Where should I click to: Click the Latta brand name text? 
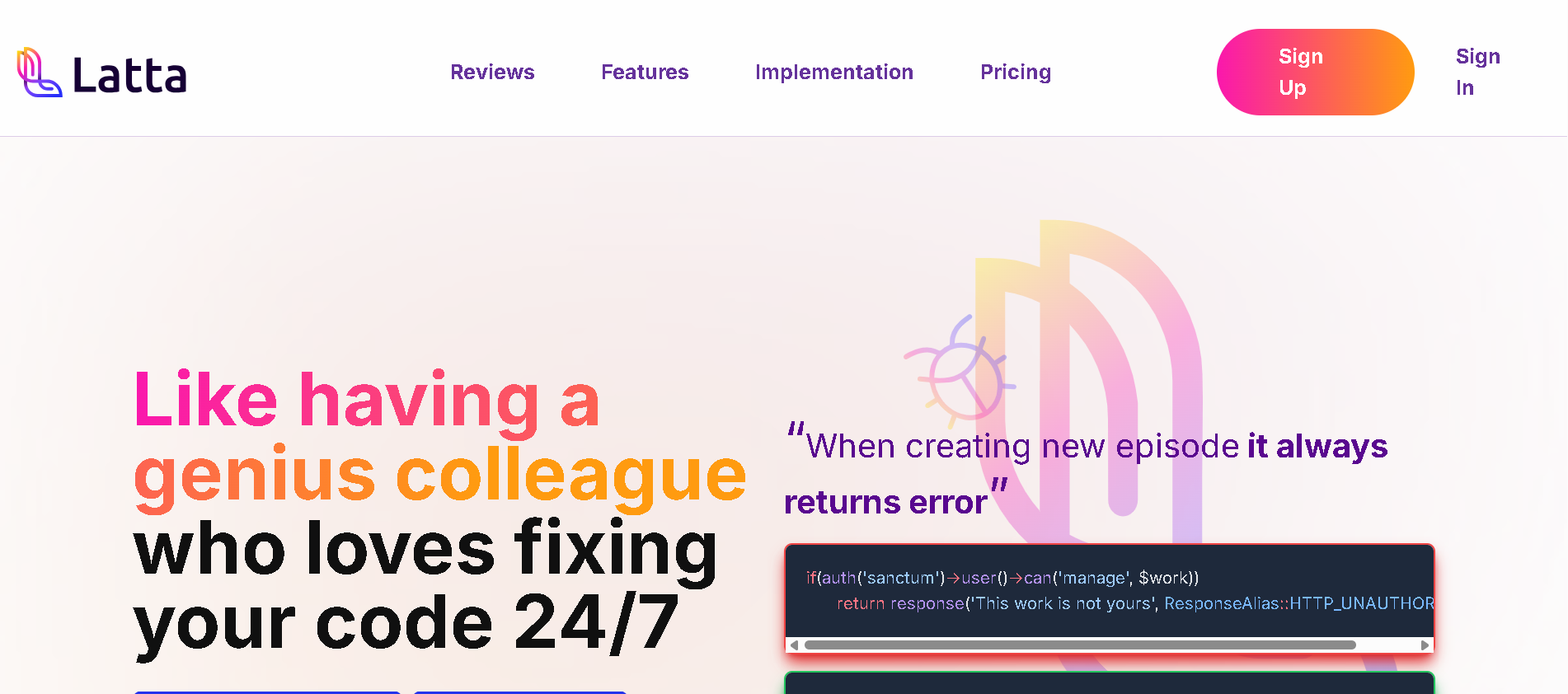130,75
